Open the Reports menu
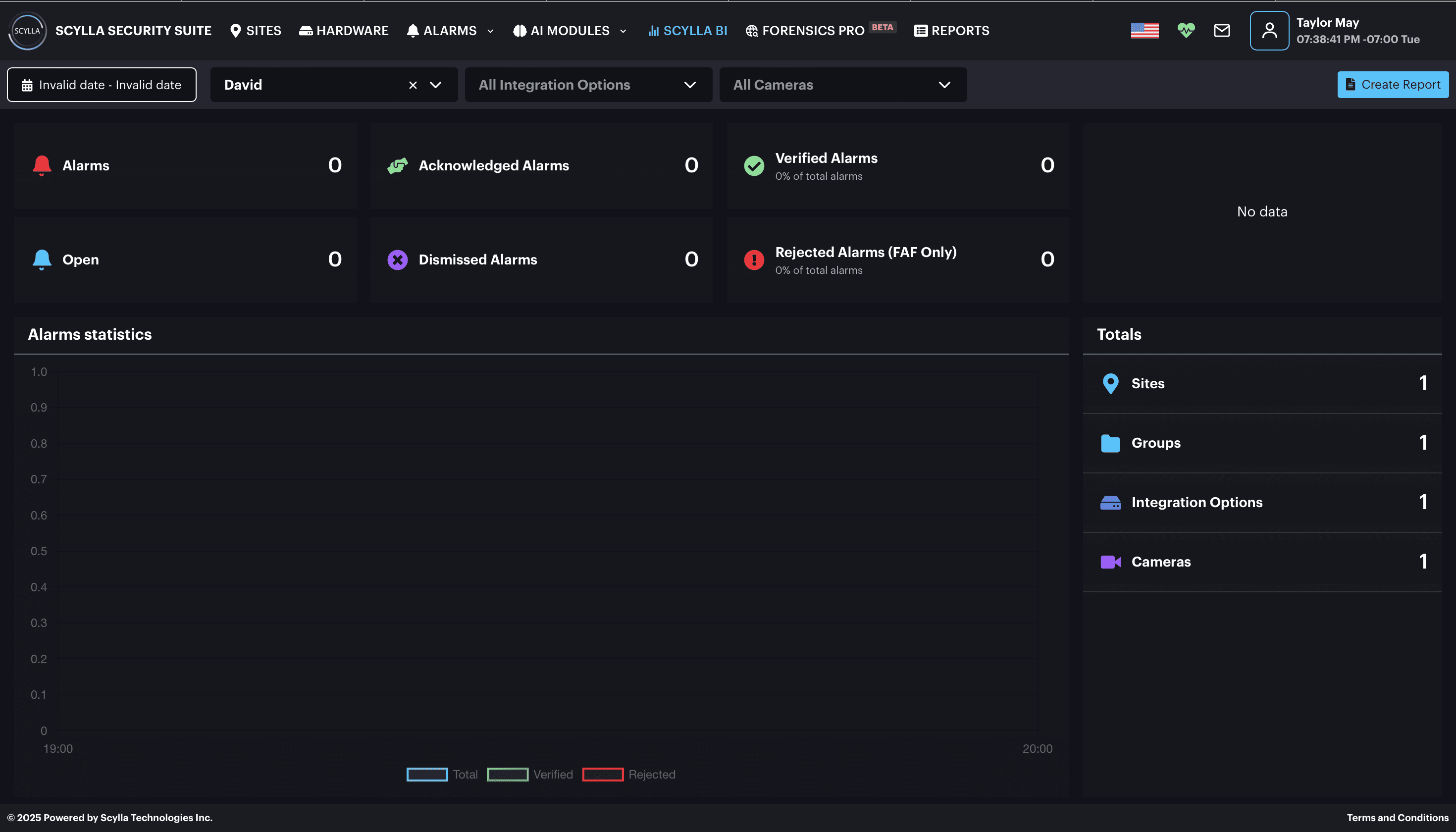The height and width of the screenshot is (832, 1456). [x=951, y=31]
